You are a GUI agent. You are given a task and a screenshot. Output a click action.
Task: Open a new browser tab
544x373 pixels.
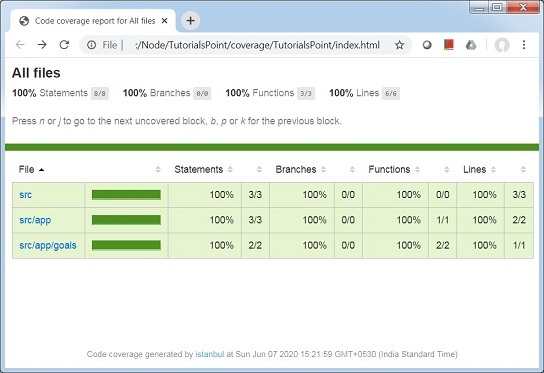[190, 20]
